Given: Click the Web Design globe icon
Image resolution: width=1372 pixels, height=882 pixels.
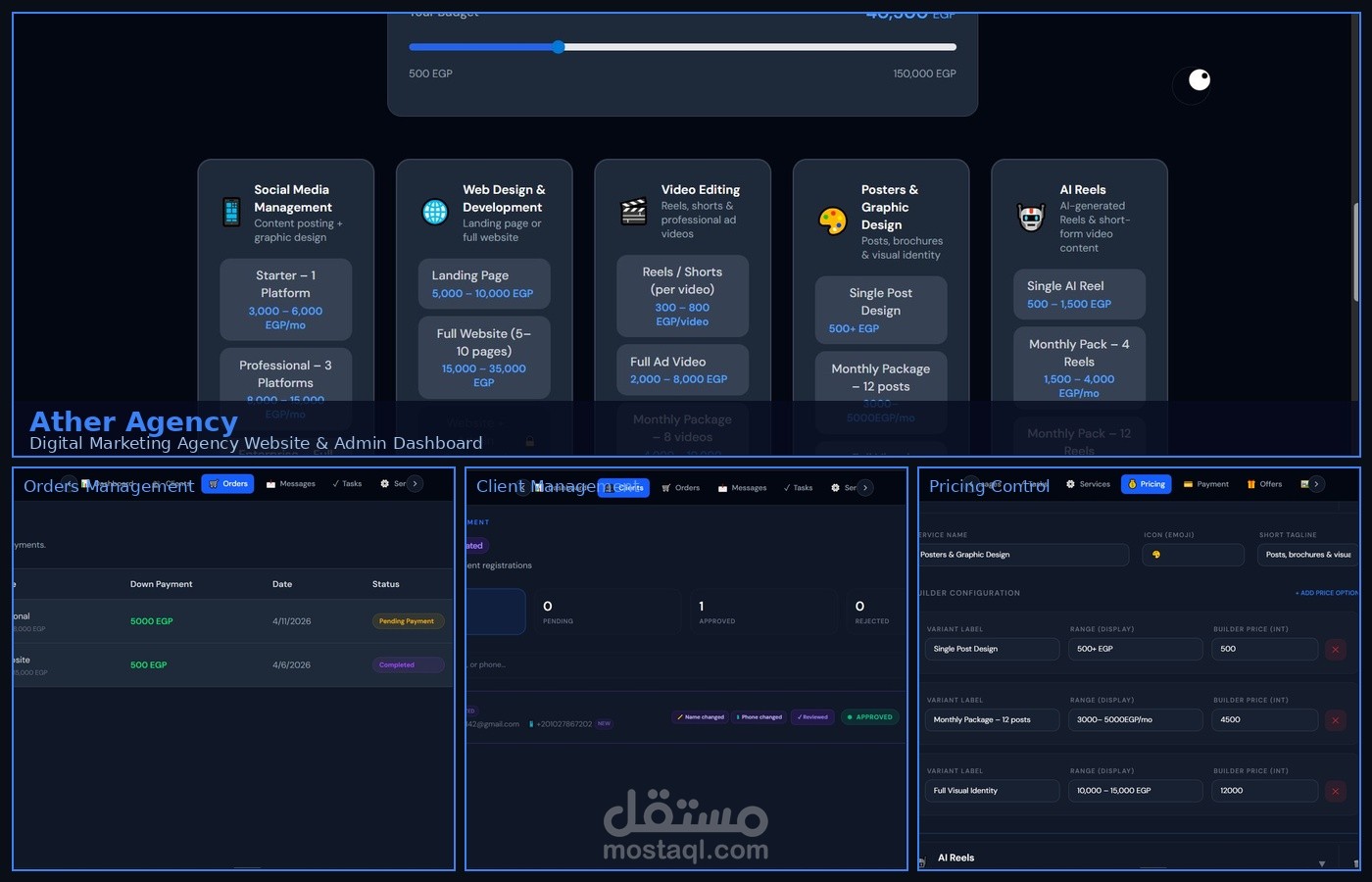Looking at the screenshot, I should tap(435, 212).
